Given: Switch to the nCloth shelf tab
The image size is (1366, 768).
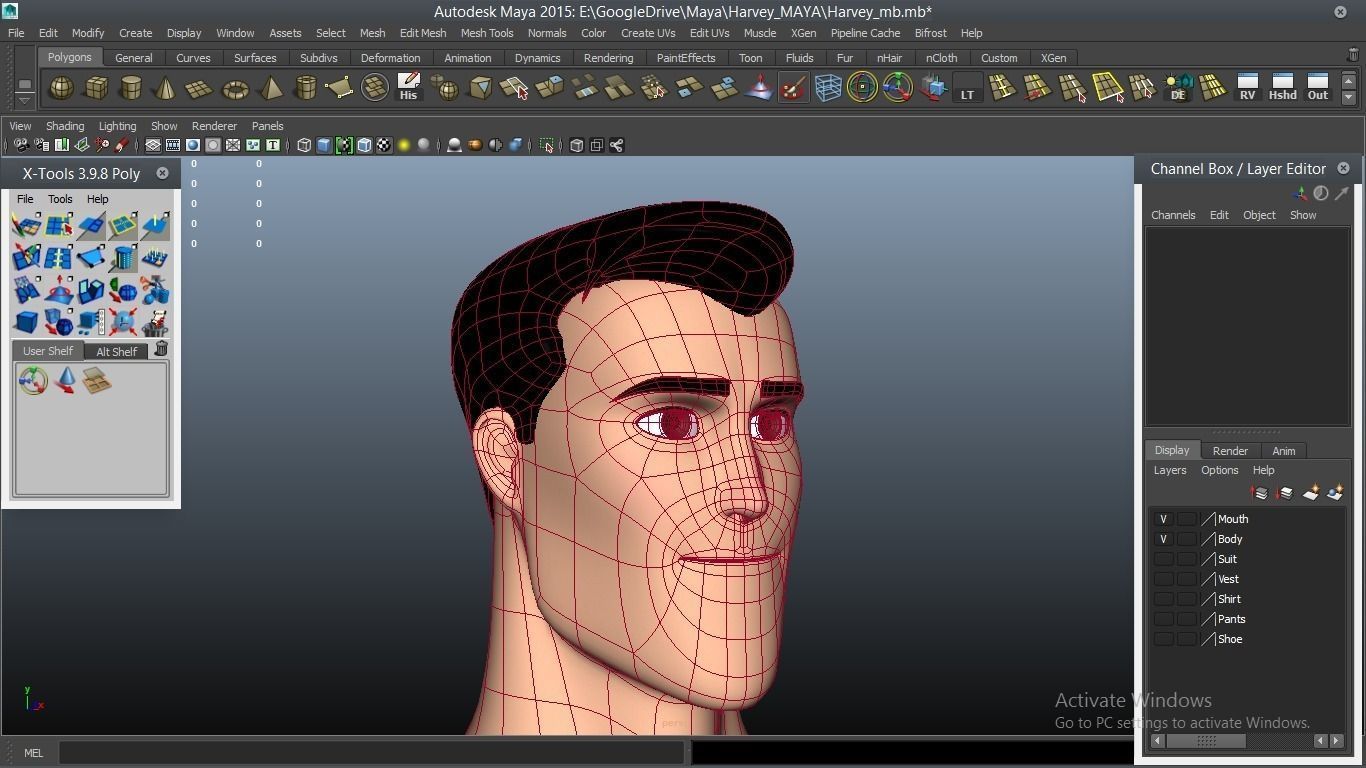Looking at the screenshot, I should [x=941, y=58].
